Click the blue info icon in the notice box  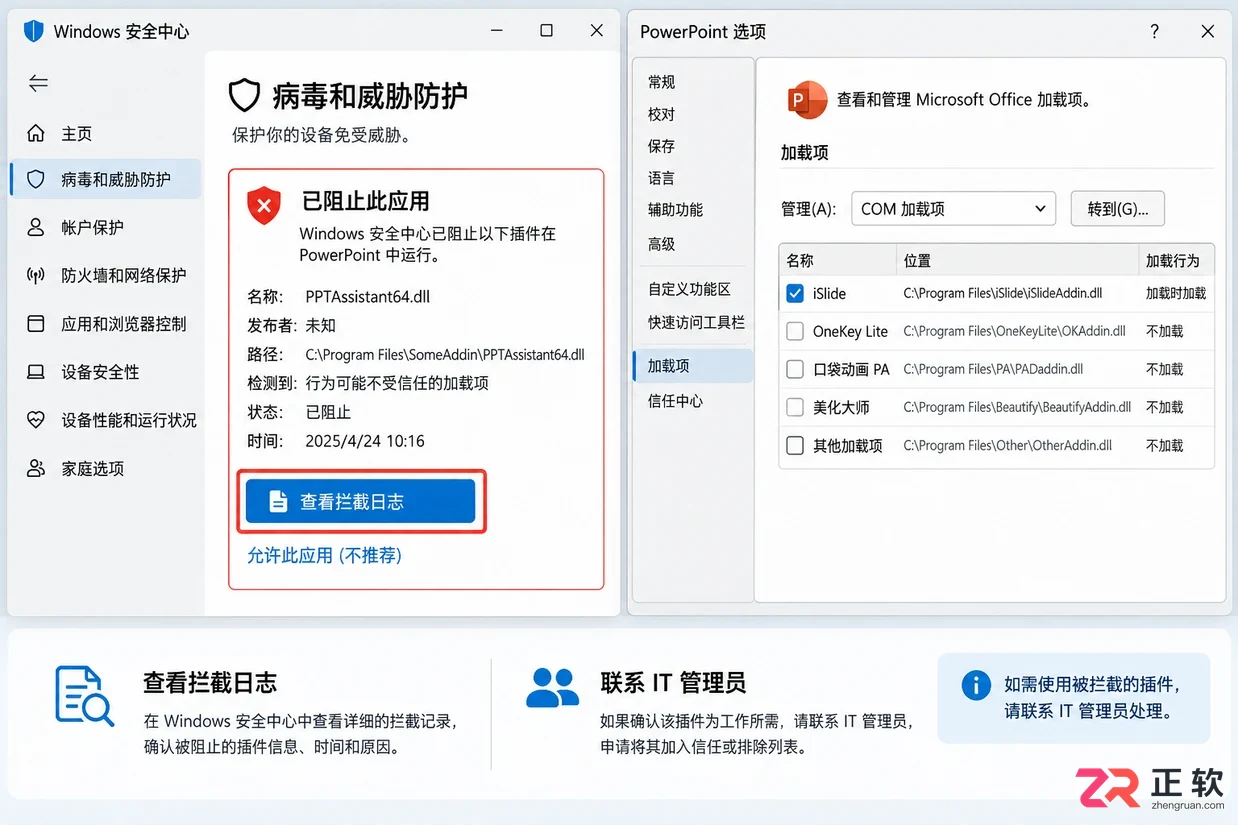point(976,685)
